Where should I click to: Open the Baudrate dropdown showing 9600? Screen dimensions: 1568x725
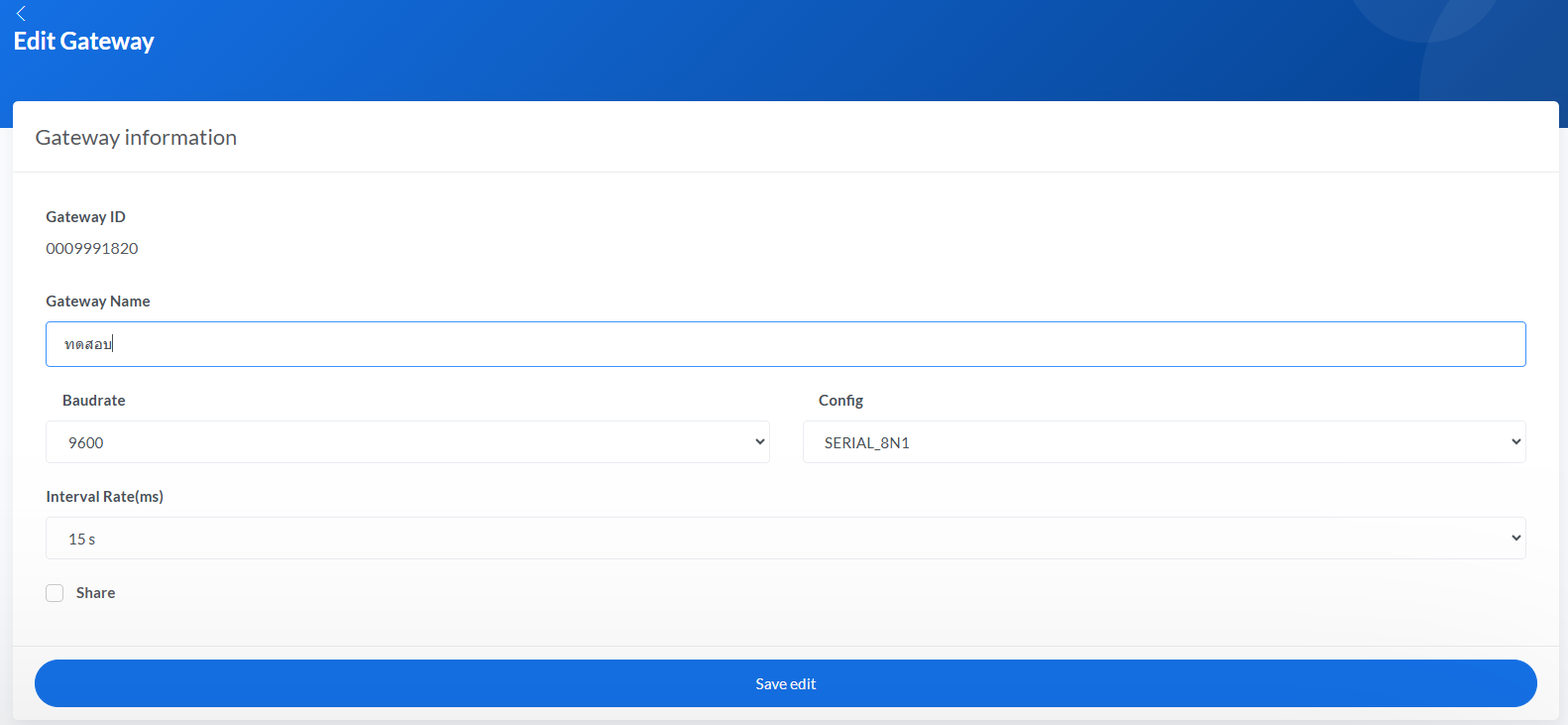point(406,442)
